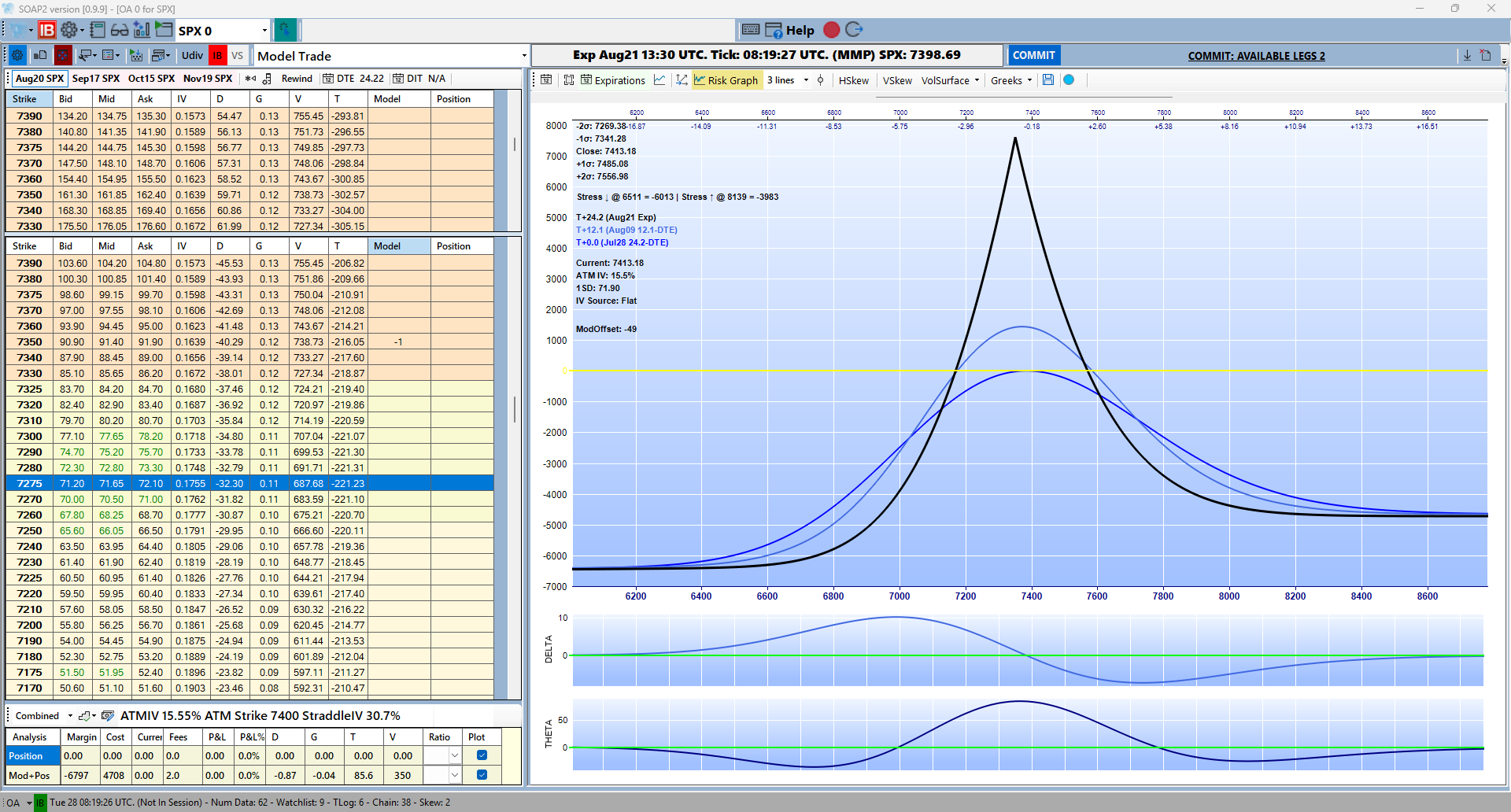
Task: Click the keyboard icon beside Help
Action: (x=751, y=30)
